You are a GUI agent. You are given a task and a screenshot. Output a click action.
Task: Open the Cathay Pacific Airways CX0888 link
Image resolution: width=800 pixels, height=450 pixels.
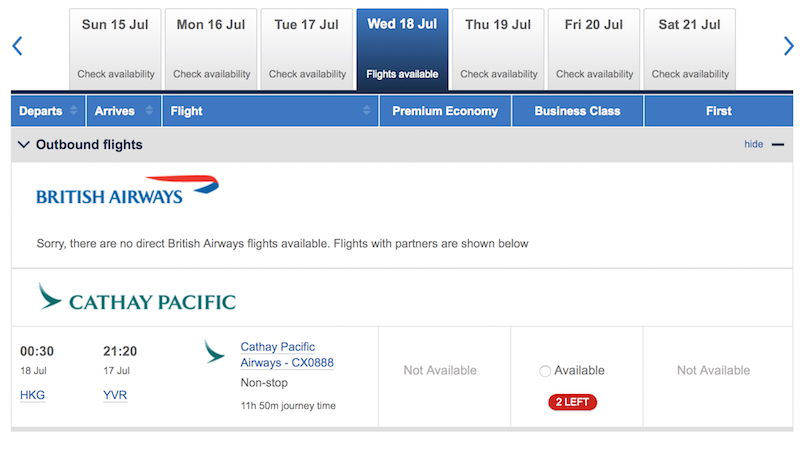click(x=287, y=355)
